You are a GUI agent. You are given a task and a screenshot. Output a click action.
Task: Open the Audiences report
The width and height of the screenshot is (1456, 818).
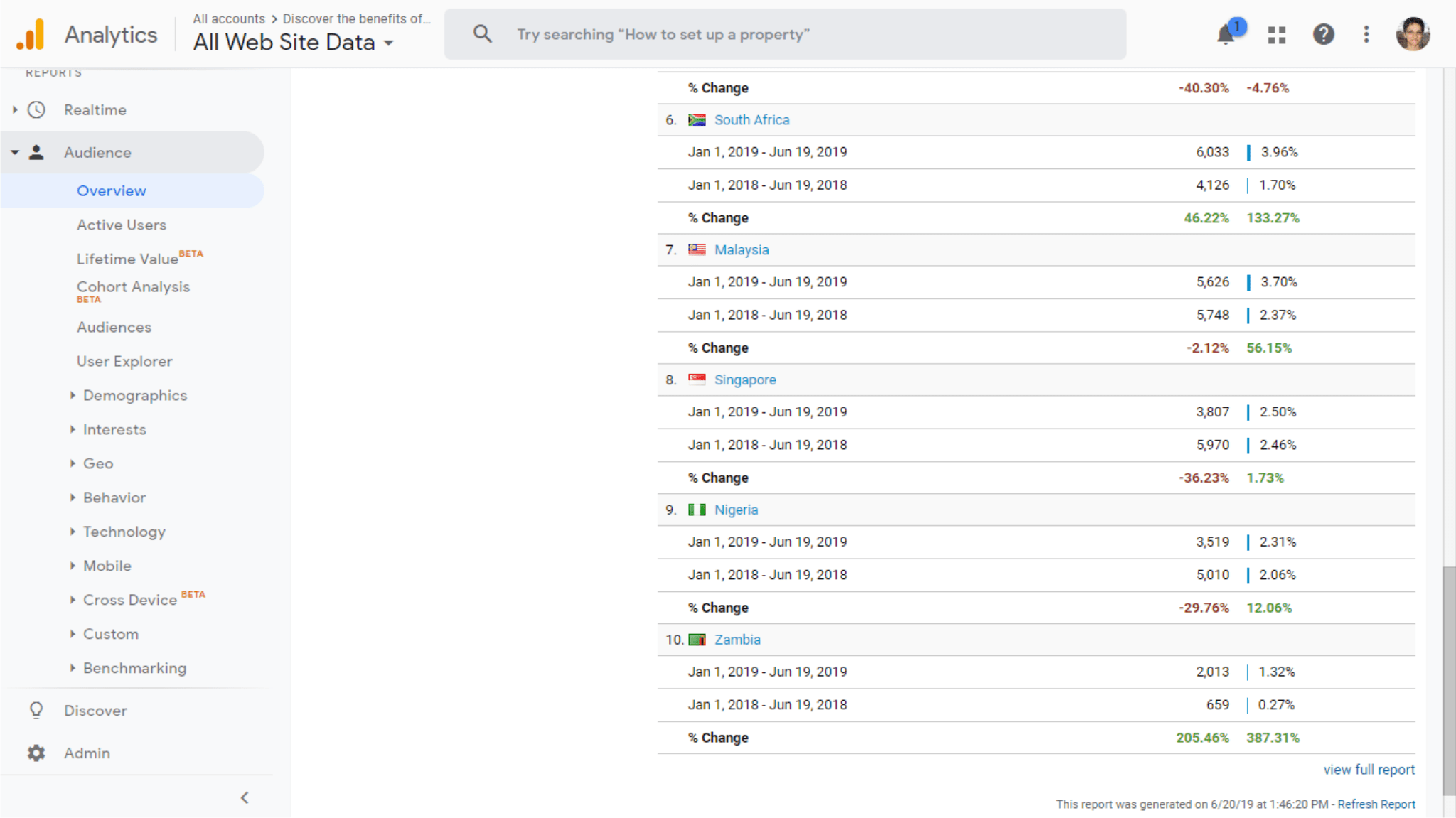click(114, 327)
